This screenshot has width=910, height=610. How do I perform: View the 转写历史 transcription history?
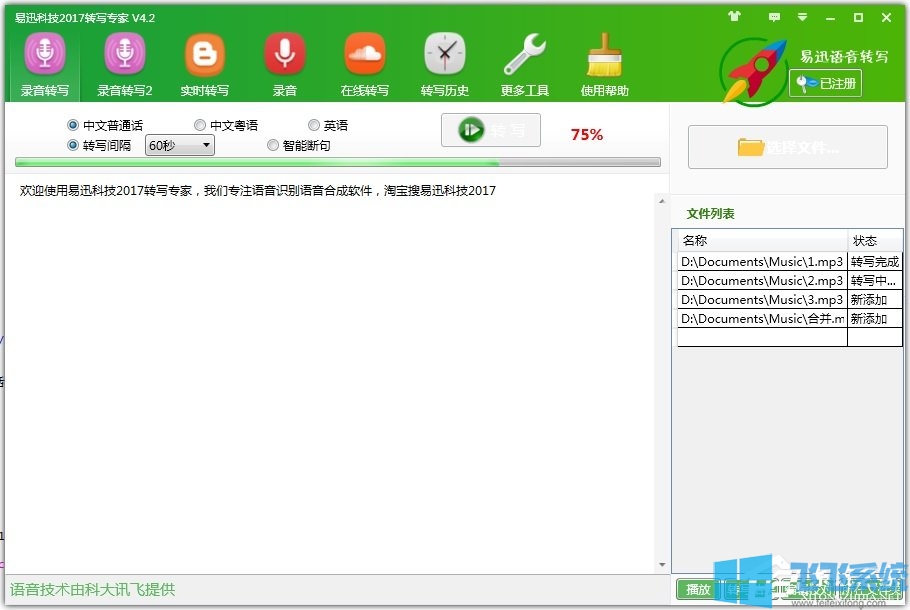pos(444,62)
